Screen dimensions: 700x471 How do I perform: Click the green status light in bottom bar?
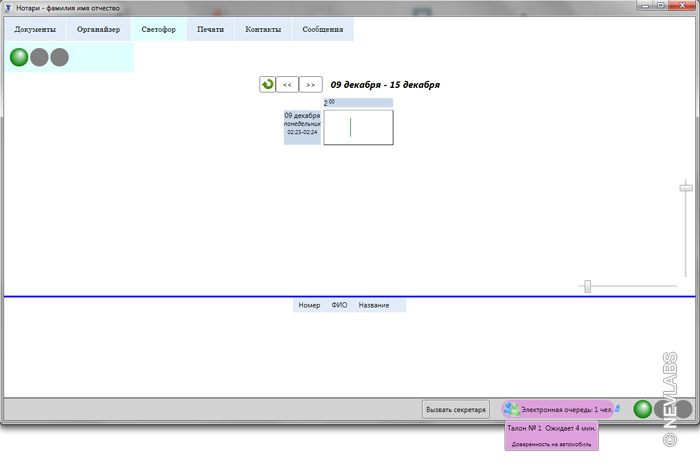(x=643, y=409)
